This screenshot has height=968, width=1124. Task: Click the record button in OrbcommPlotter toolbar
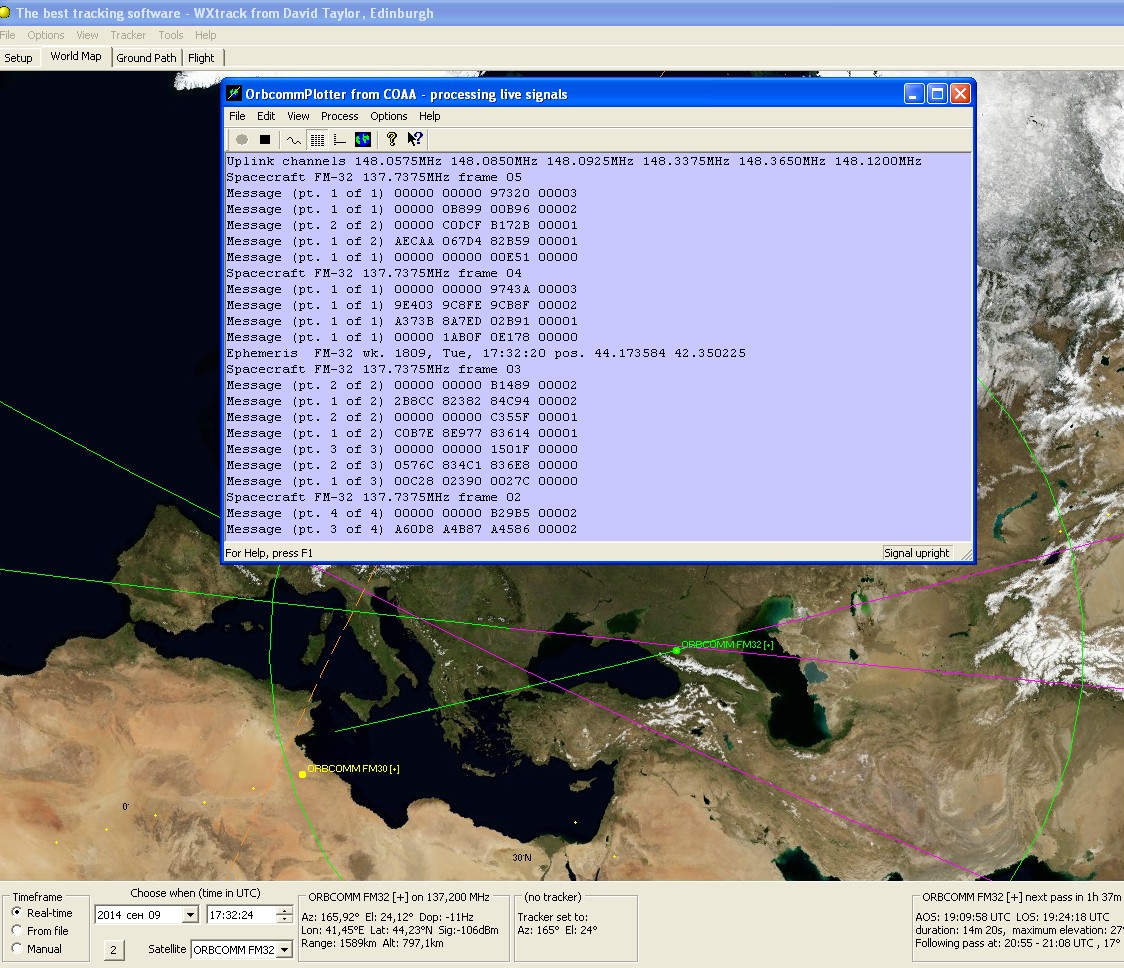[x=242, y=140]
